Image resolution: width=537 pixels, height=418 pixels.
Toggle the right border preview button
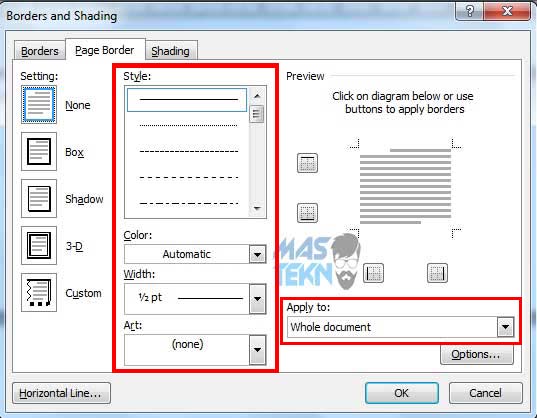pyautogui.click(x=437, y=273)
